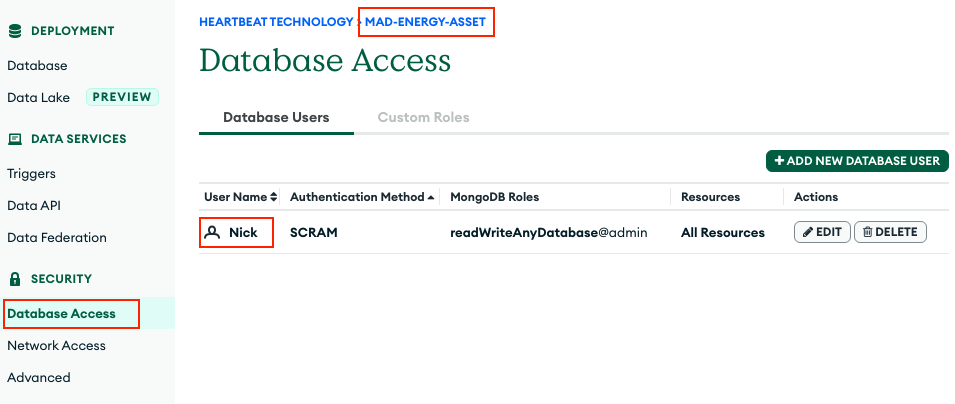Click the Data Services monitor icon
955x404 pixels.
pos(15,139)
